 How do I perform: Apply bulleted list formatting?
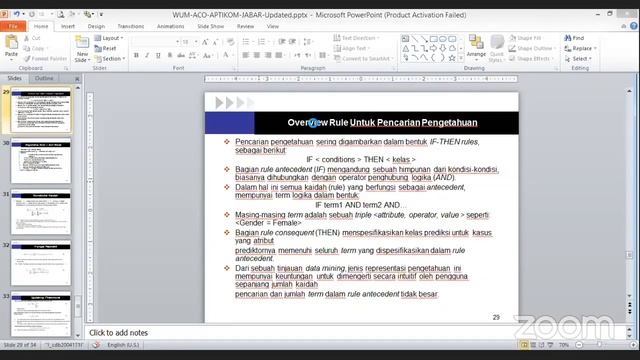[x=247, y=42]
